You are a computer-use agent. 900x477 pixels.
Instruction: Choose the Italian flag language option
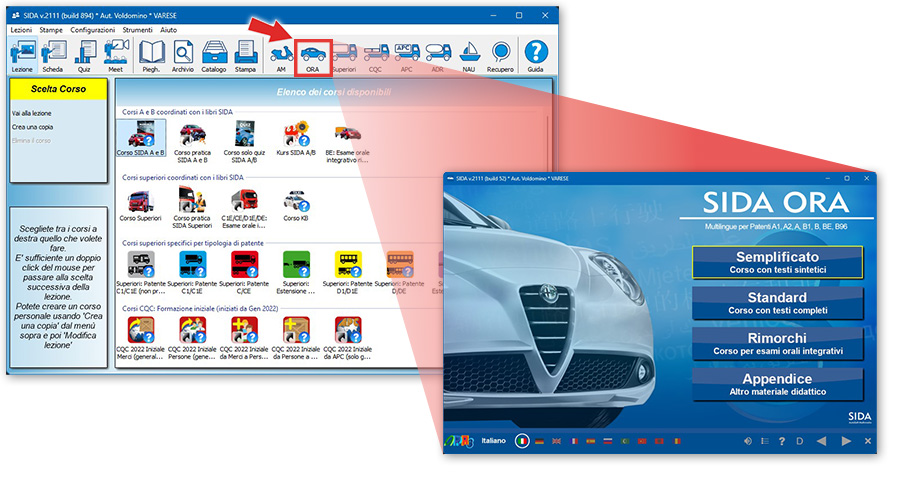(x=521, y=440)
